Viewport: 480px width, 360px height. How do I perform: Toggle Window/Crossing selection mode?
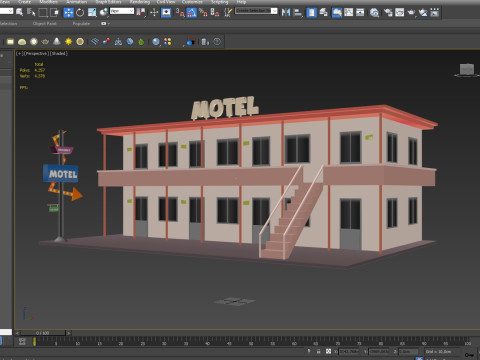[x=54, y=13]
